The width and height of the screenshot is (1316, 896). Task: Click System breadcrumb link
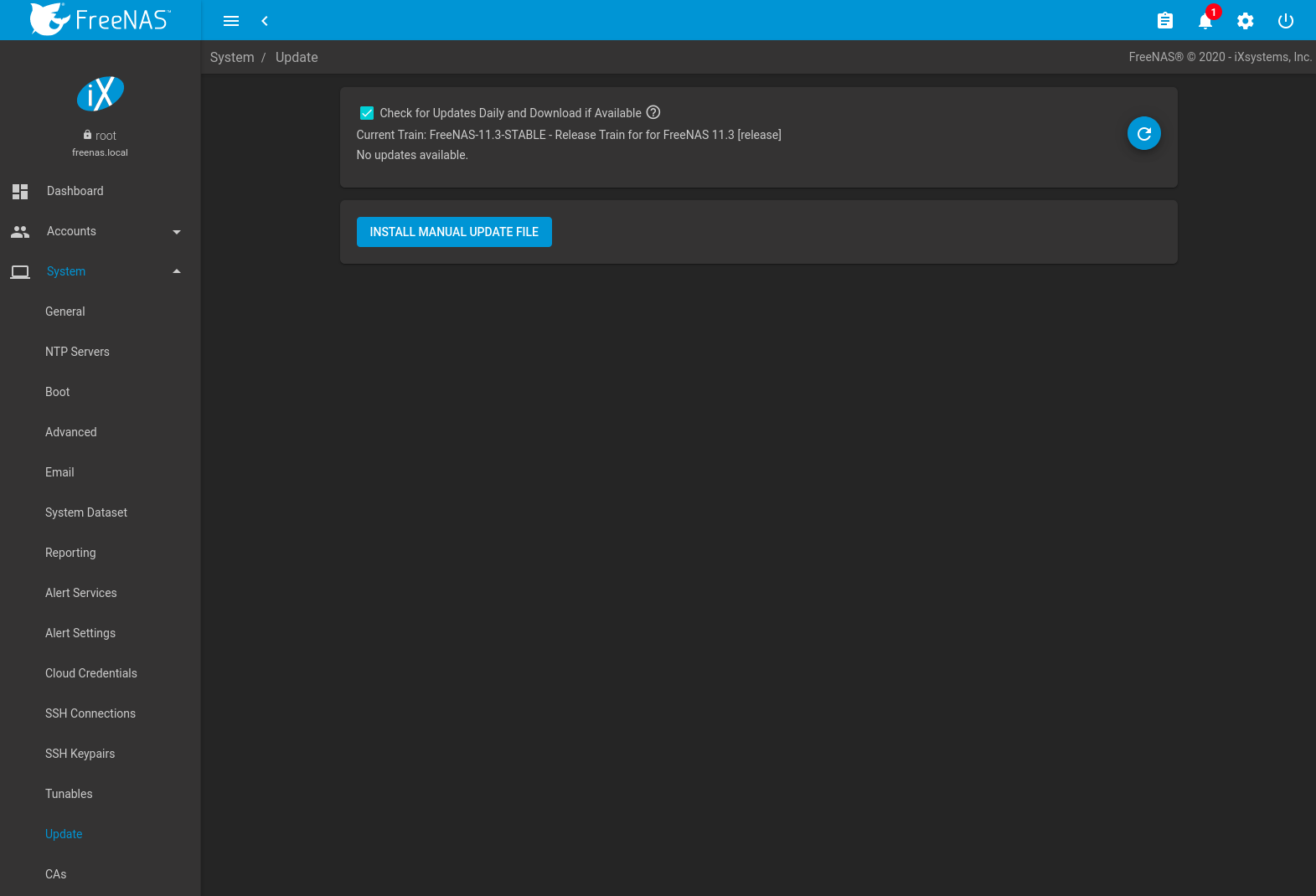232,57
